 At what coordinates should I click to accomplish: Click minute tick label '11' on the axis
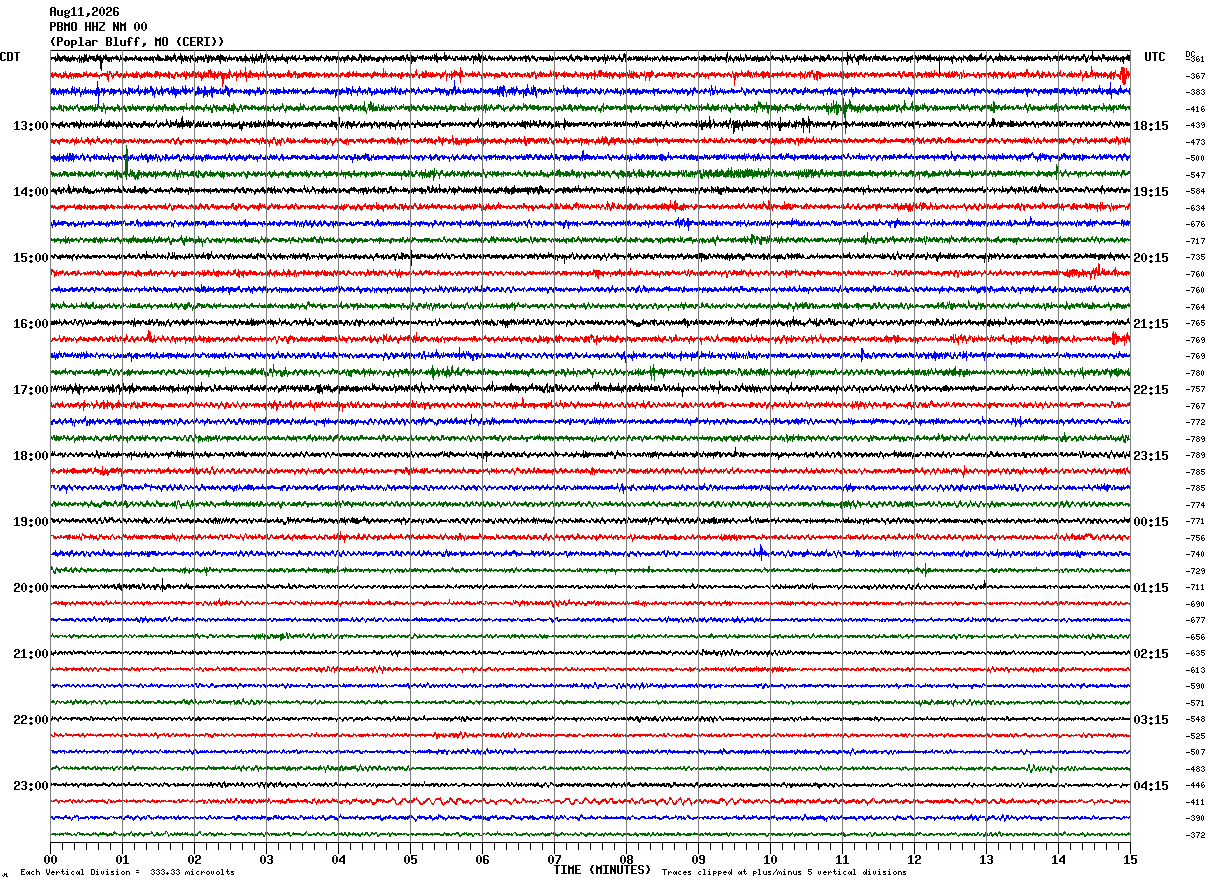coord(842,859)
